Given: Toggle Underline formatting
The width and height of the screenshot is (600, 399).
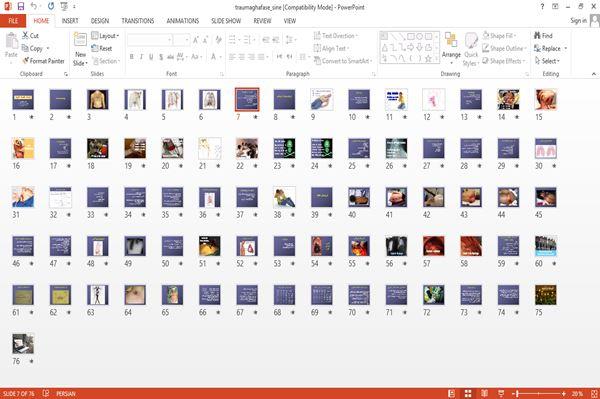Looking at the screenshot, I should pos(151,57).
